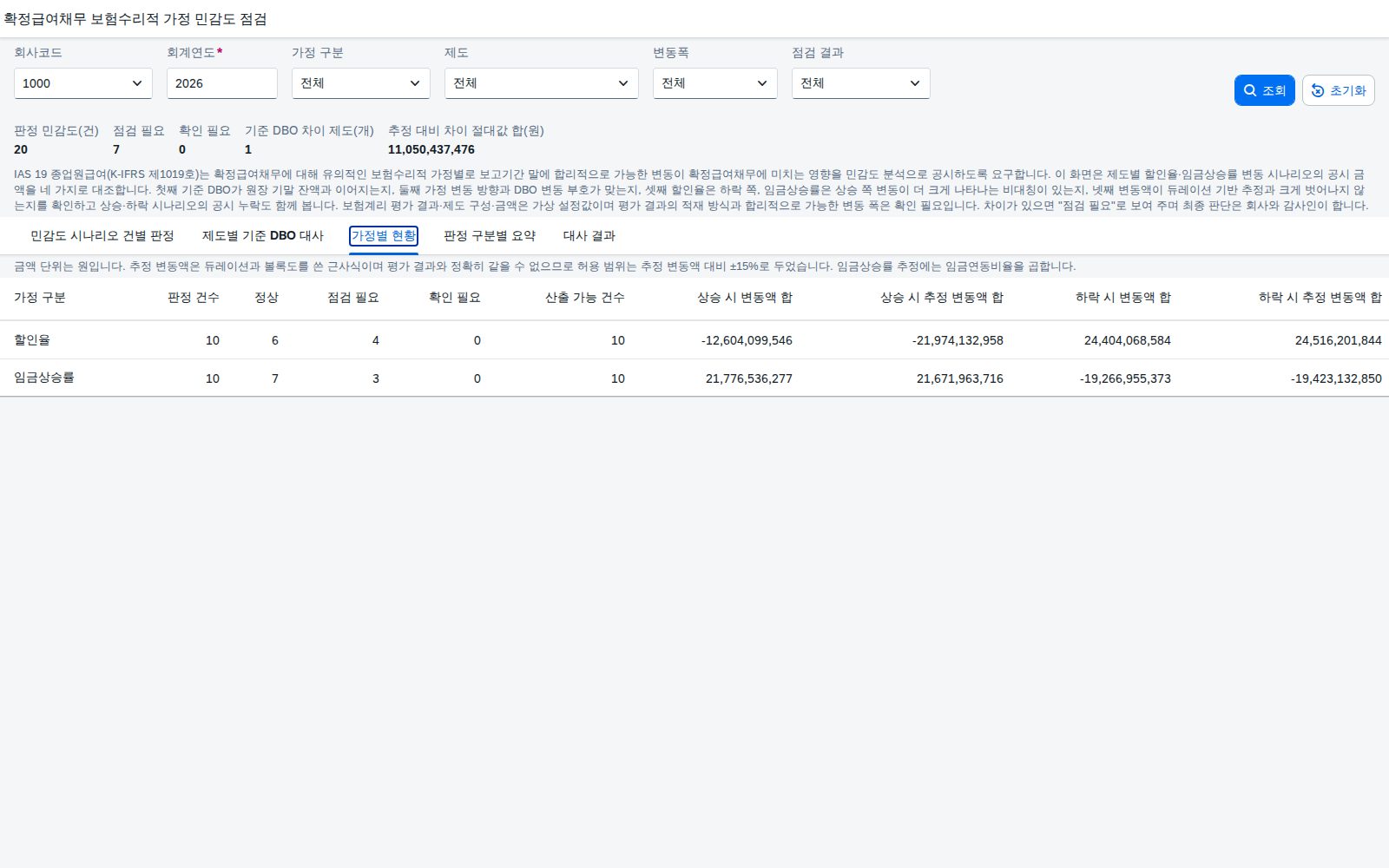Screen dimensions: 1389x868
Task: Click the 조회 search button
Action: click(1264, 90)
